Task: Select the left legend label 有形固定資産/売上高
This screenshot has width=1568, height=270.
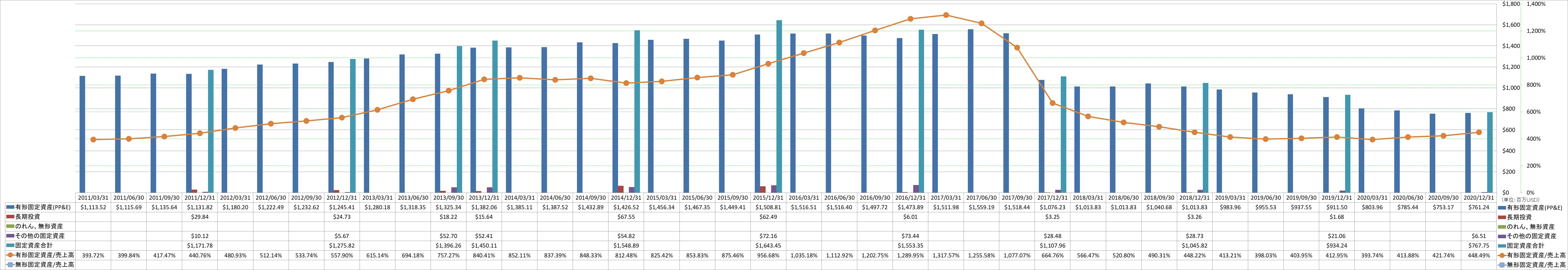Action: 44,255
